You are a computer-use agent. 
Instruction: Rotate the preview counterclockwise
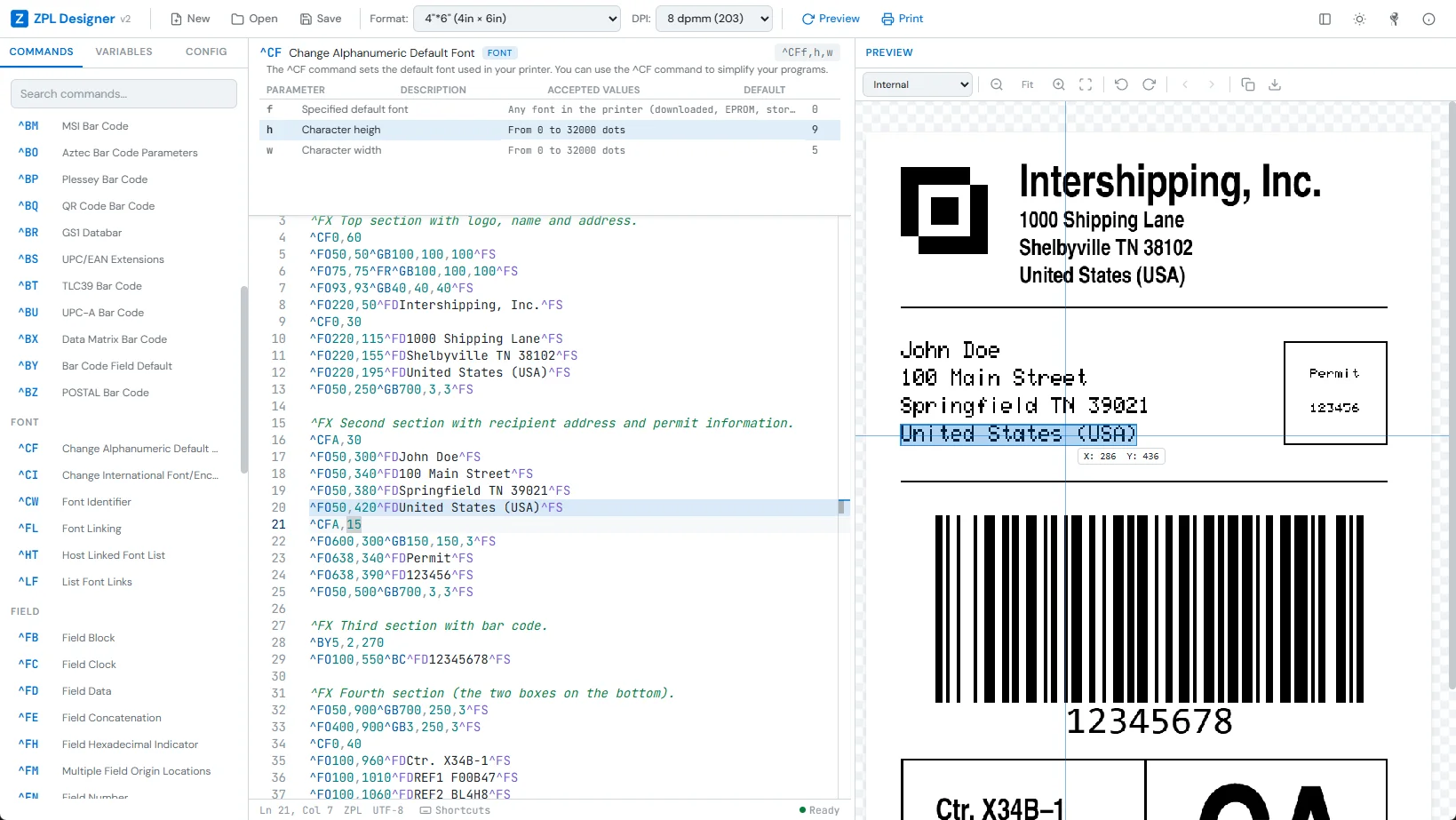[1121, 84]
